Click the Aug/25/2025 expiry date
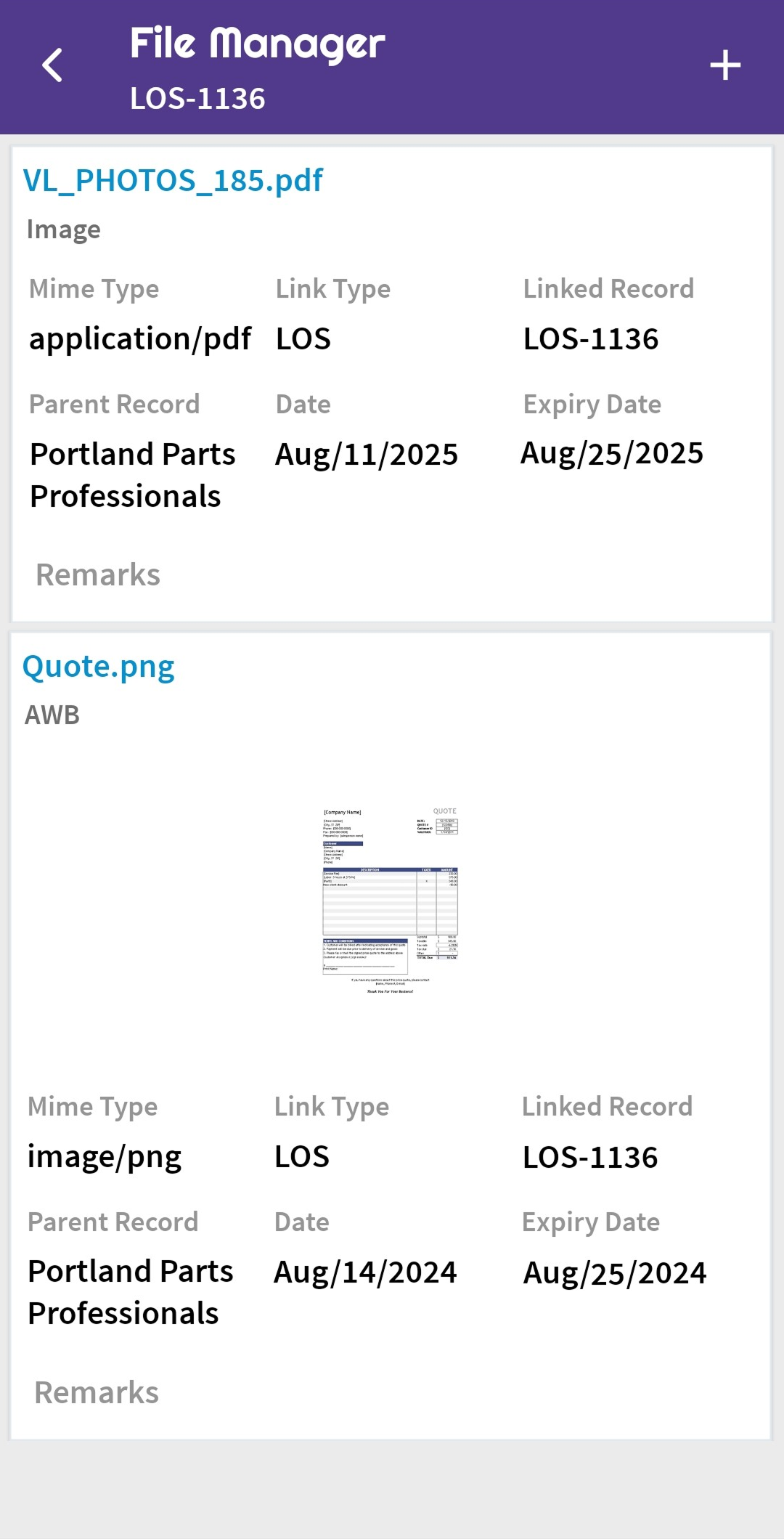 612,454
